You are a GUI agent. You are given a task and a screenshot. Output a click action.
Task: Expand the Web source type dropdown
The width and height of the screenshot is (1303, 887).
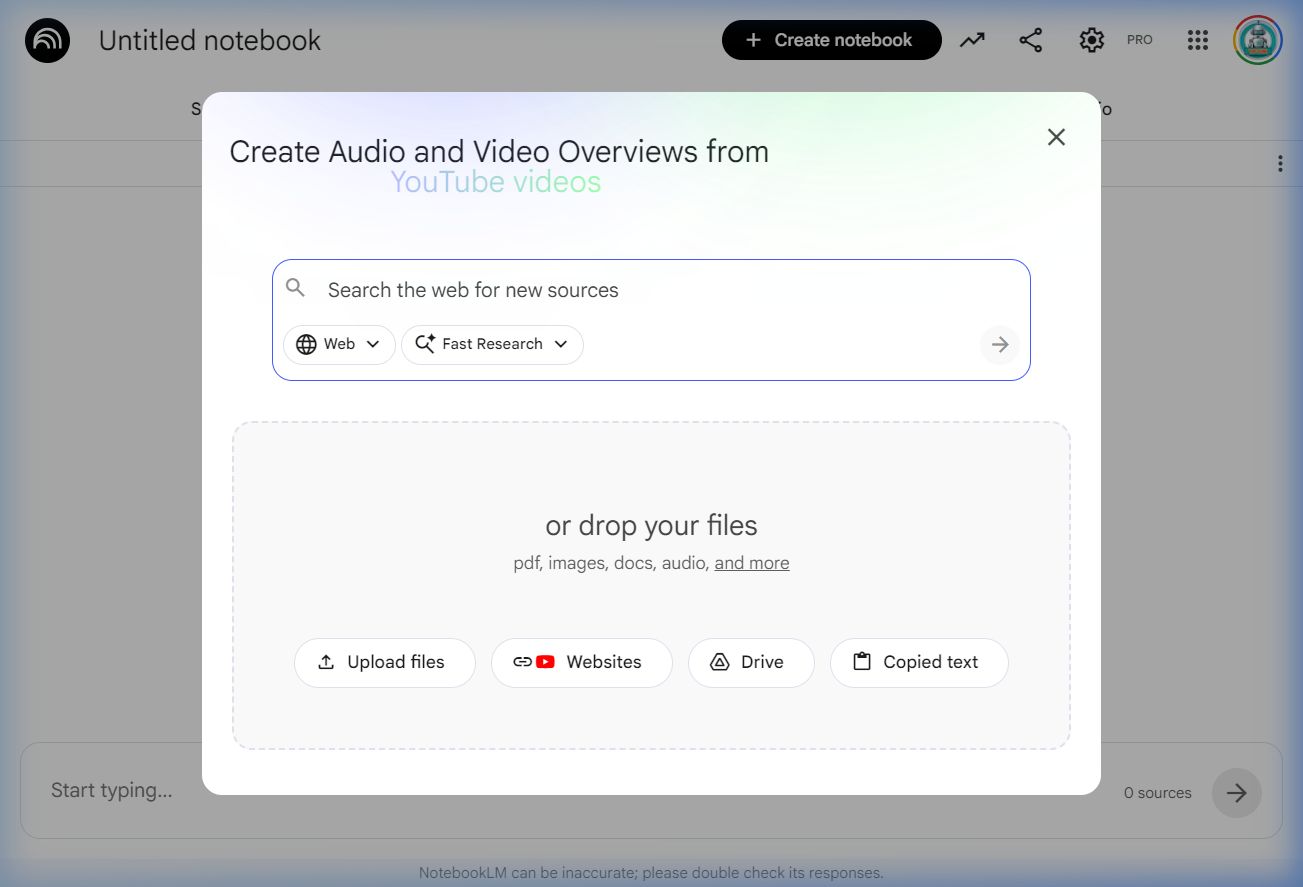tap(339, 344)
